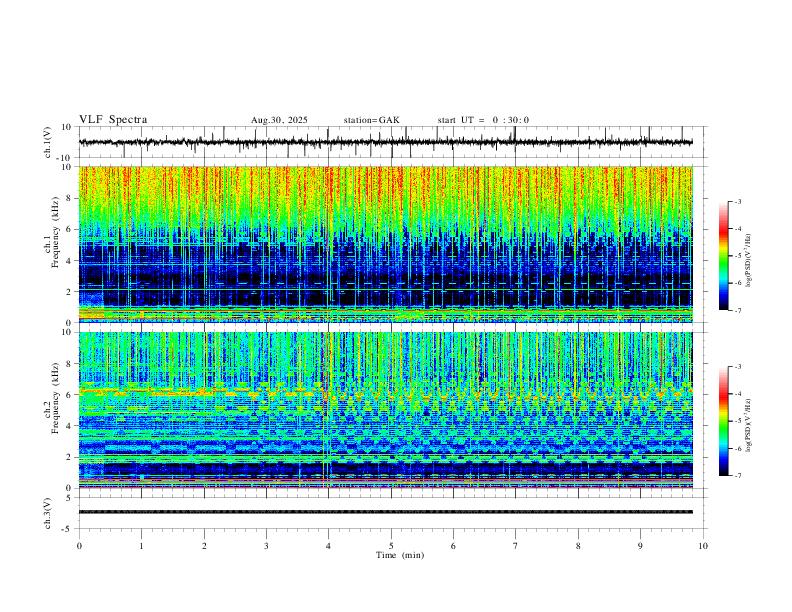The height and width of the screenshot is (612, 792).
Task: Click the "8" kHz tick on ch.1 frequency axis
Action: click(70, 198)
